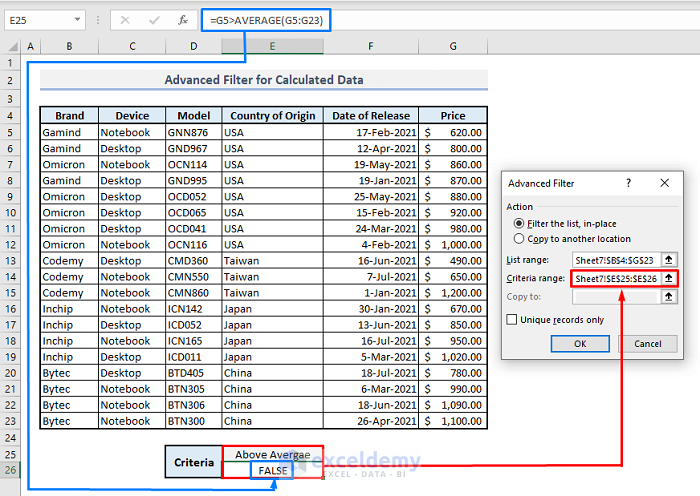
Task: Click the Insert Function fx icon
Action: coord(183,19)
